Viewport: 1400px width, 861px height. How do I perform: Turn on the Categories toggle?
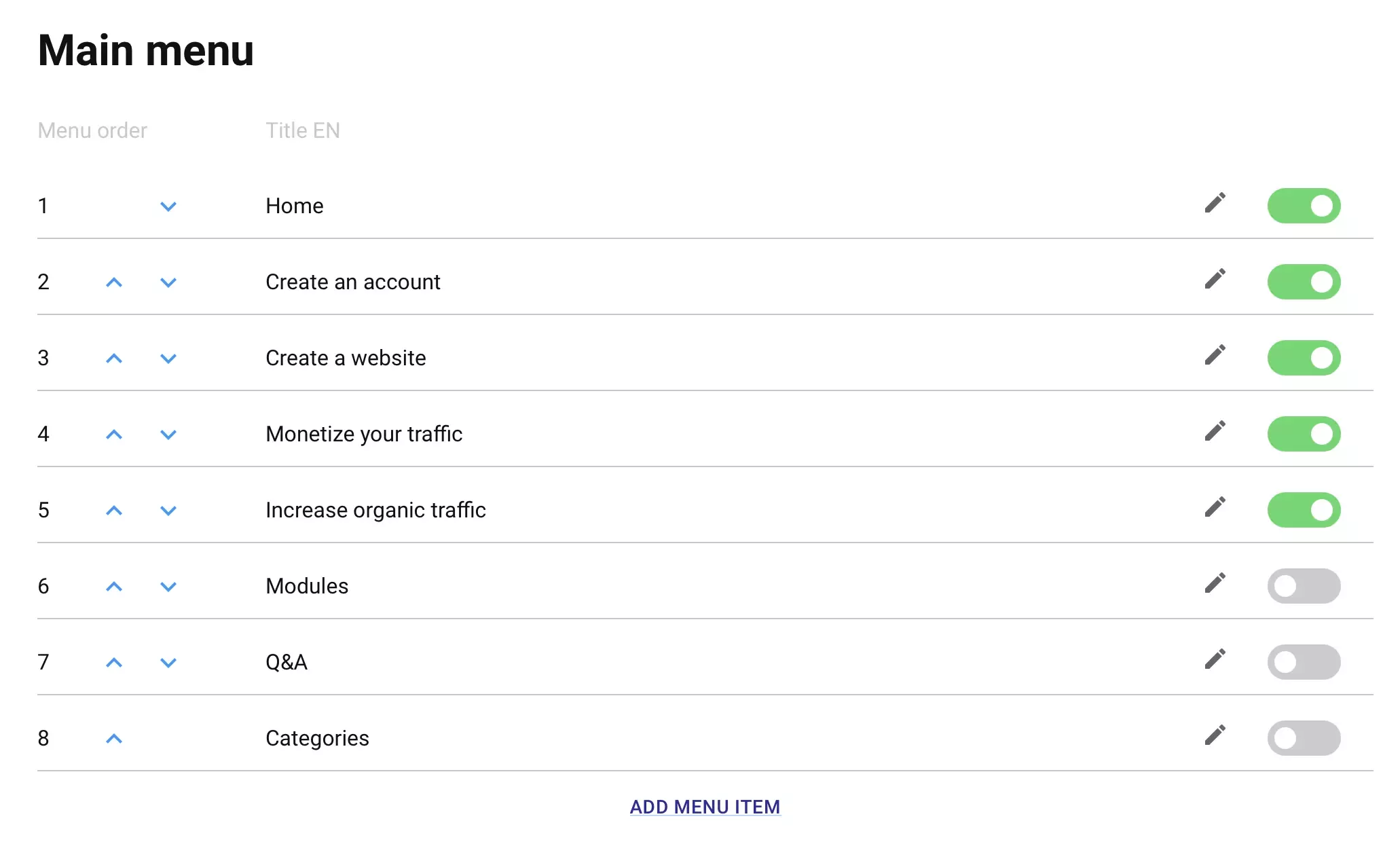click(x=1304, y=738)
